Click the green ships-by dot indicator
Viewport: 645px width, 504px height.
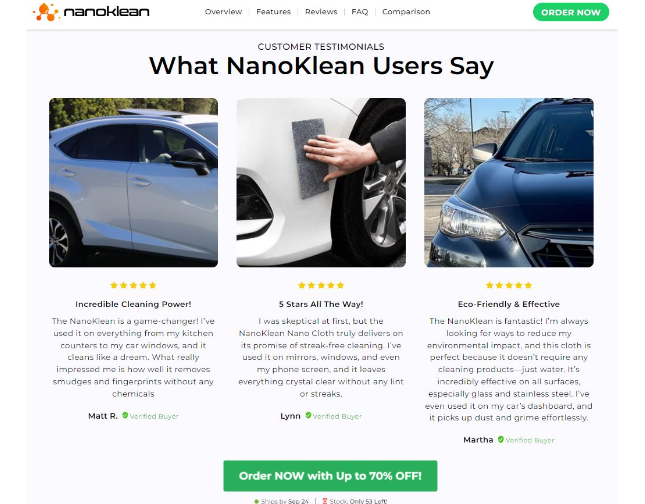[x=257, y=502]
